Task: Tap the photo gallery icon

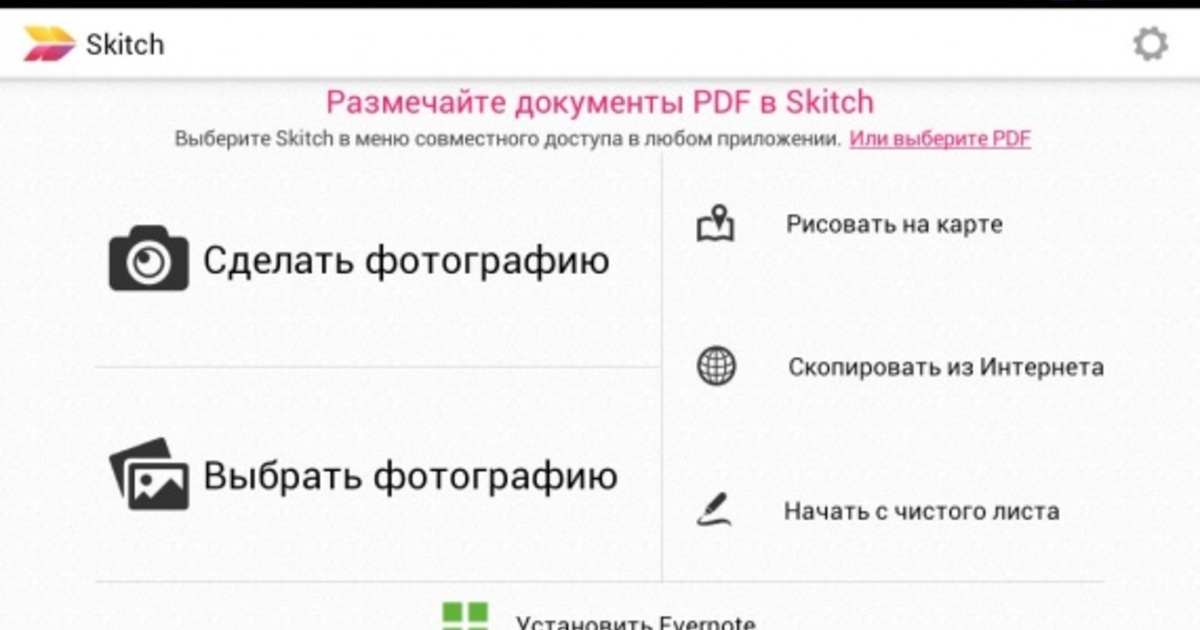Action: 149,474
